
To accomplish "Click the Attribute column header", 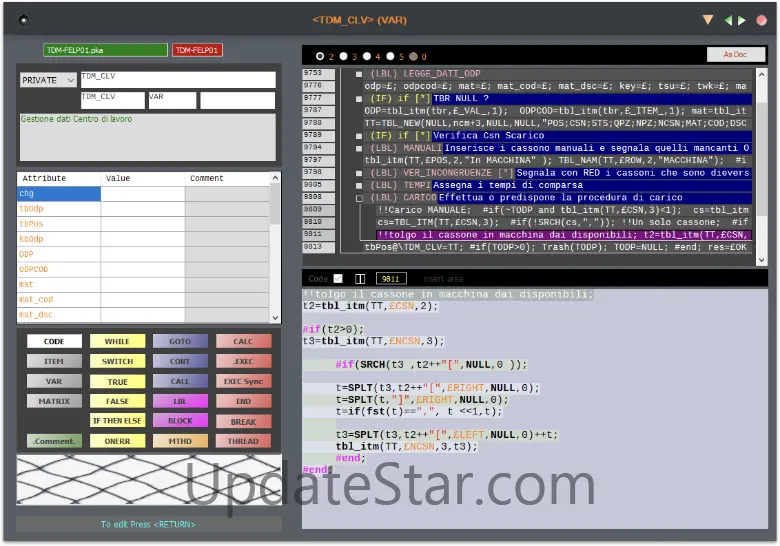I will [x=59, y=178].
